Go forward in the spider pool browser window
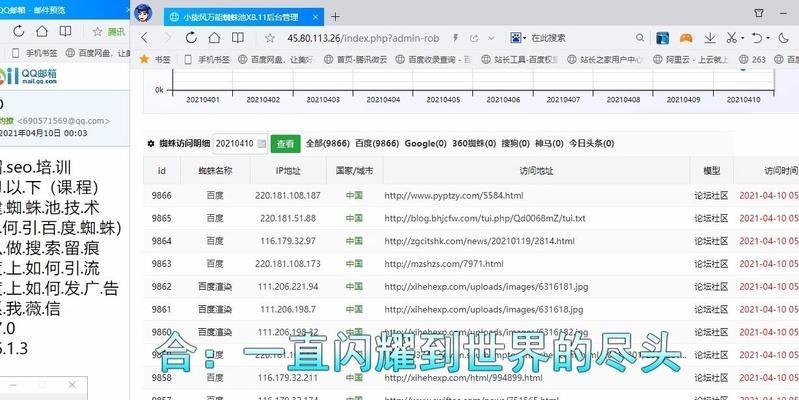 coord(167,38)
